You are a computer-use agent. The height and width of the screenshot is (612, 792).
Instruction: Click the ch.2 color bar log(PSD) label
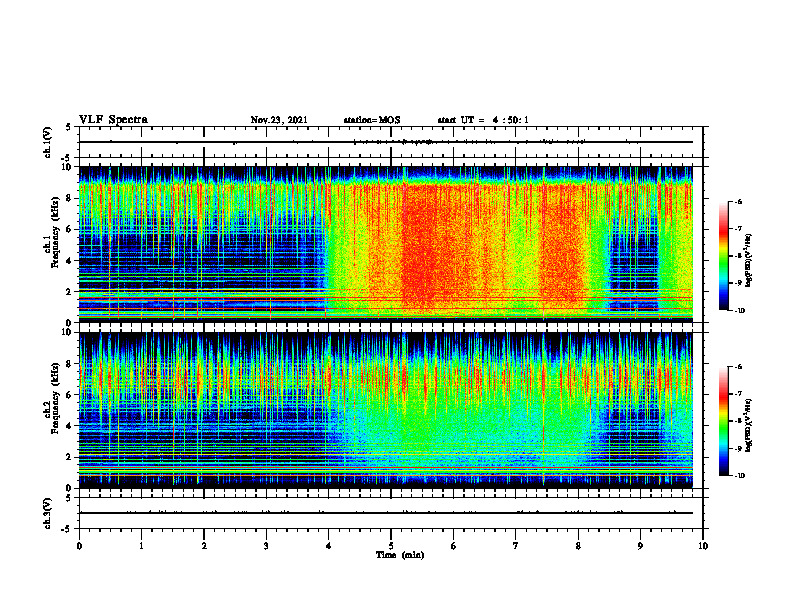point(749,425)
